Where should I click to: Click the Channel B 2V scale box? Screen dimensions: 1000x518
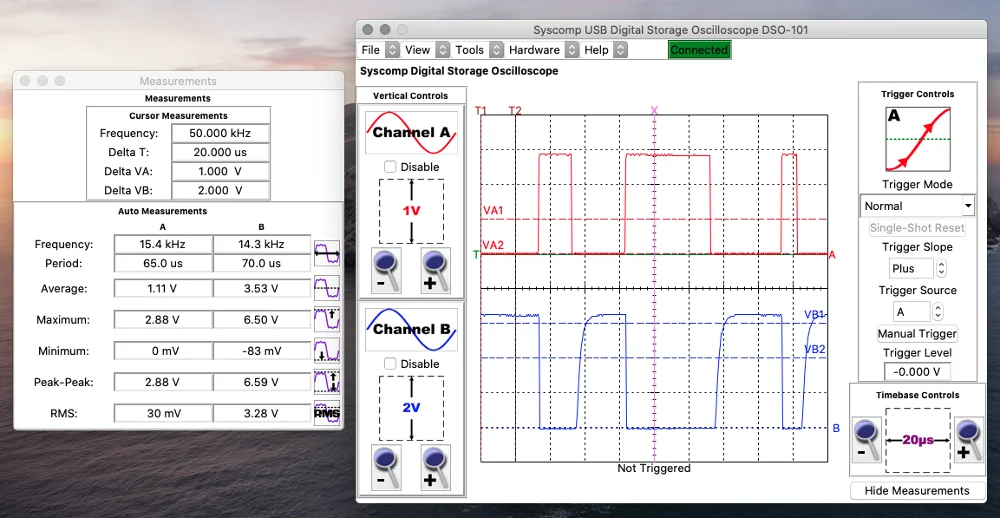point(411,408)
